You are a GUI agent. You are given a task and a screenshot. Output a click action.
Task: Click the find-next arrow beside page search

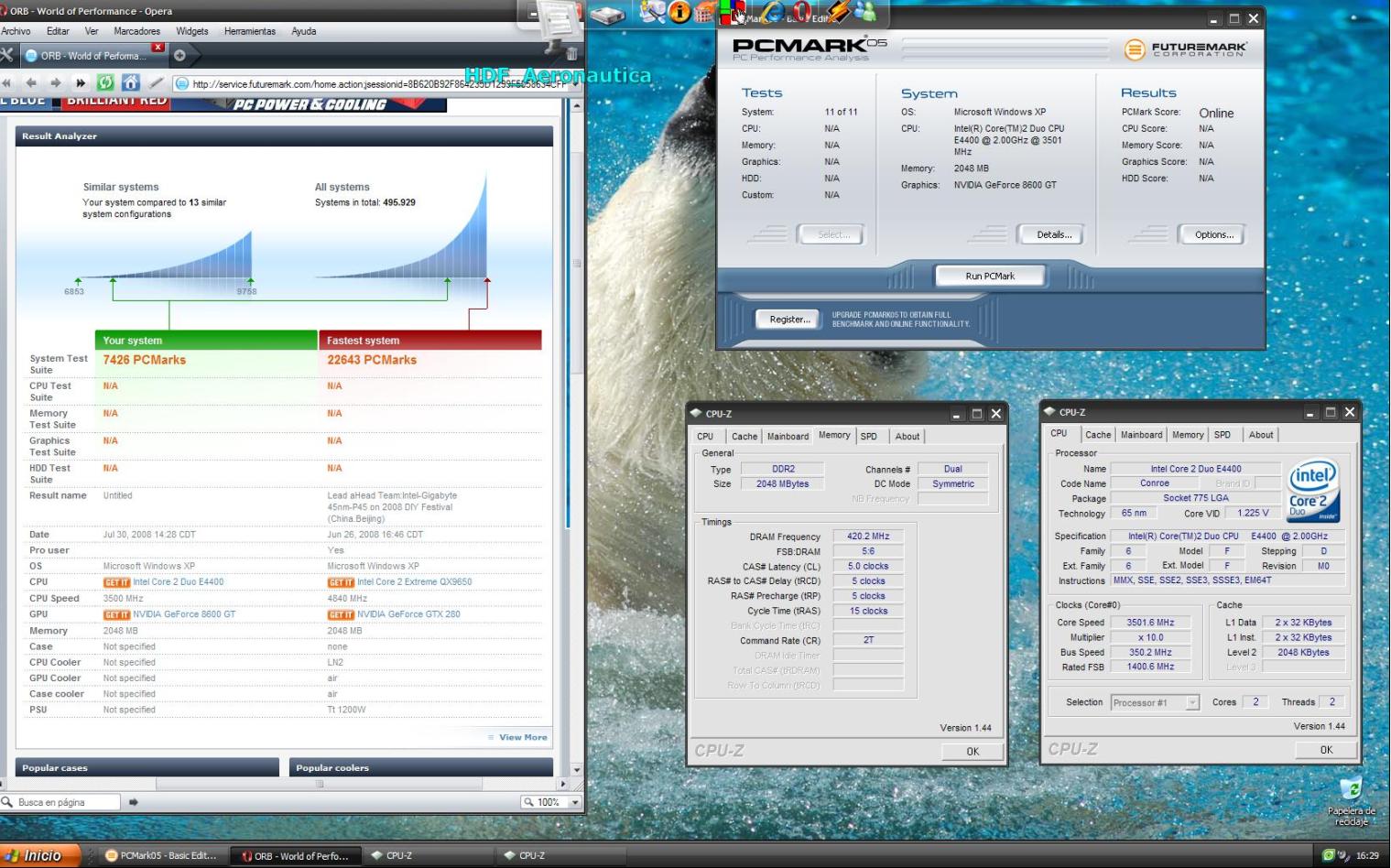pyautogui.click(x=134, y=802)
